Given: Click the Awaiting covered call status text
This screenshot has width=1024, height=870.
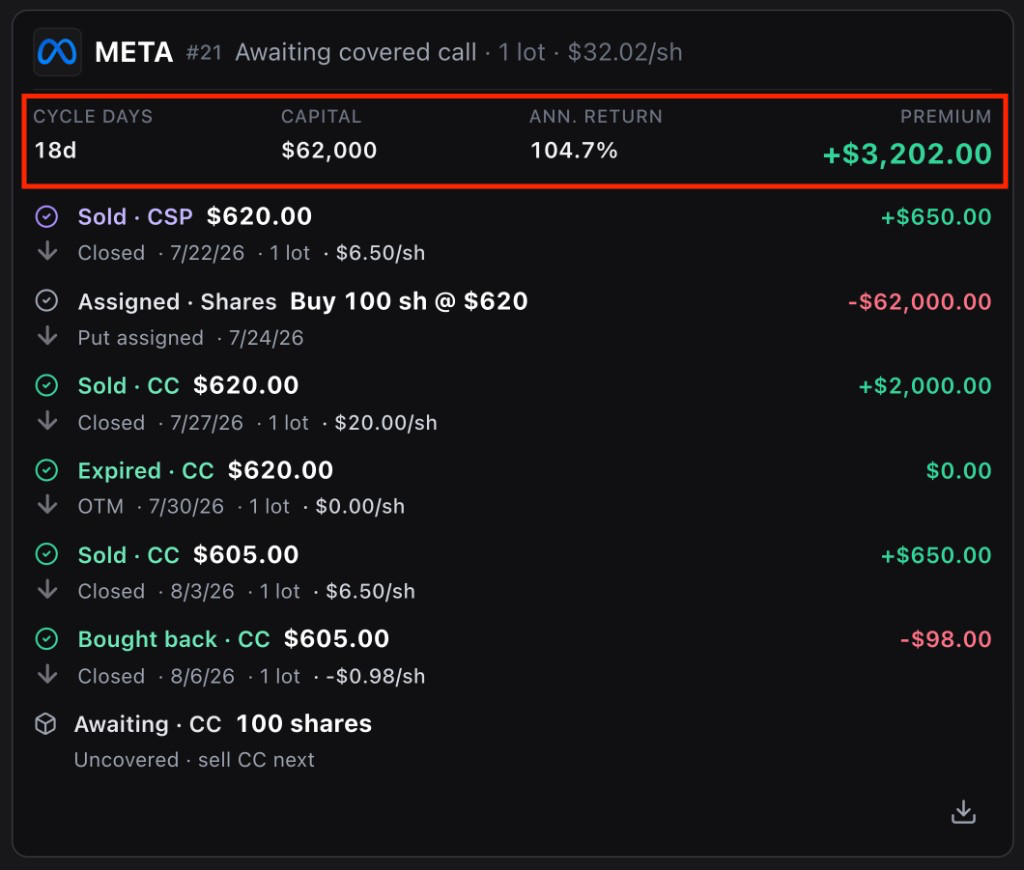Looking at the screenshot, I should click(x=356, y=52).
